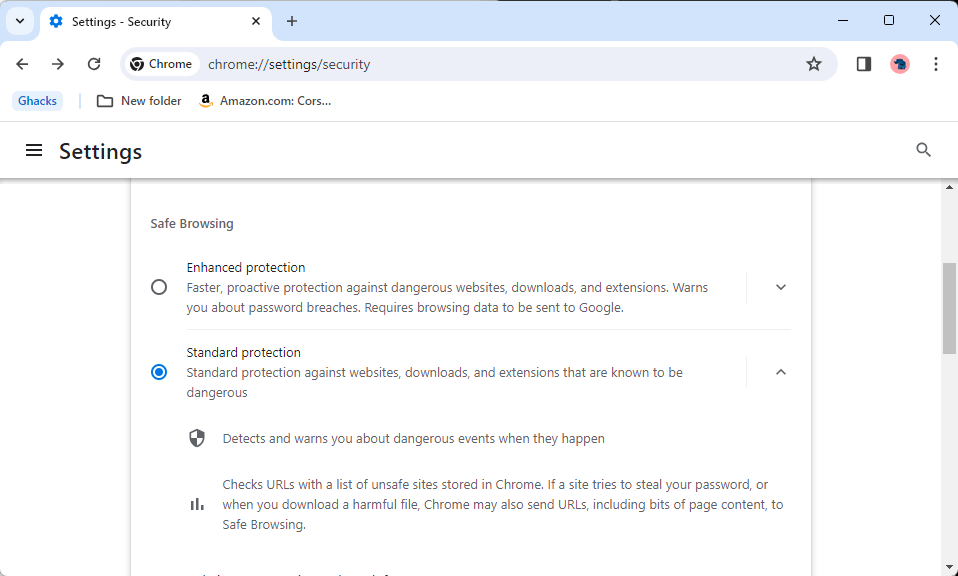Open the Amazon.com bookmark

265,101
